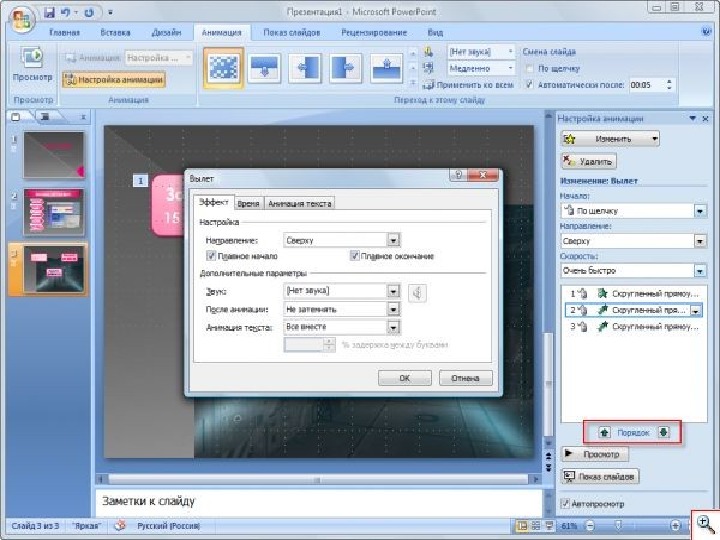
Task: Open Направление dropdown in dialog
Action: point(394,240)
